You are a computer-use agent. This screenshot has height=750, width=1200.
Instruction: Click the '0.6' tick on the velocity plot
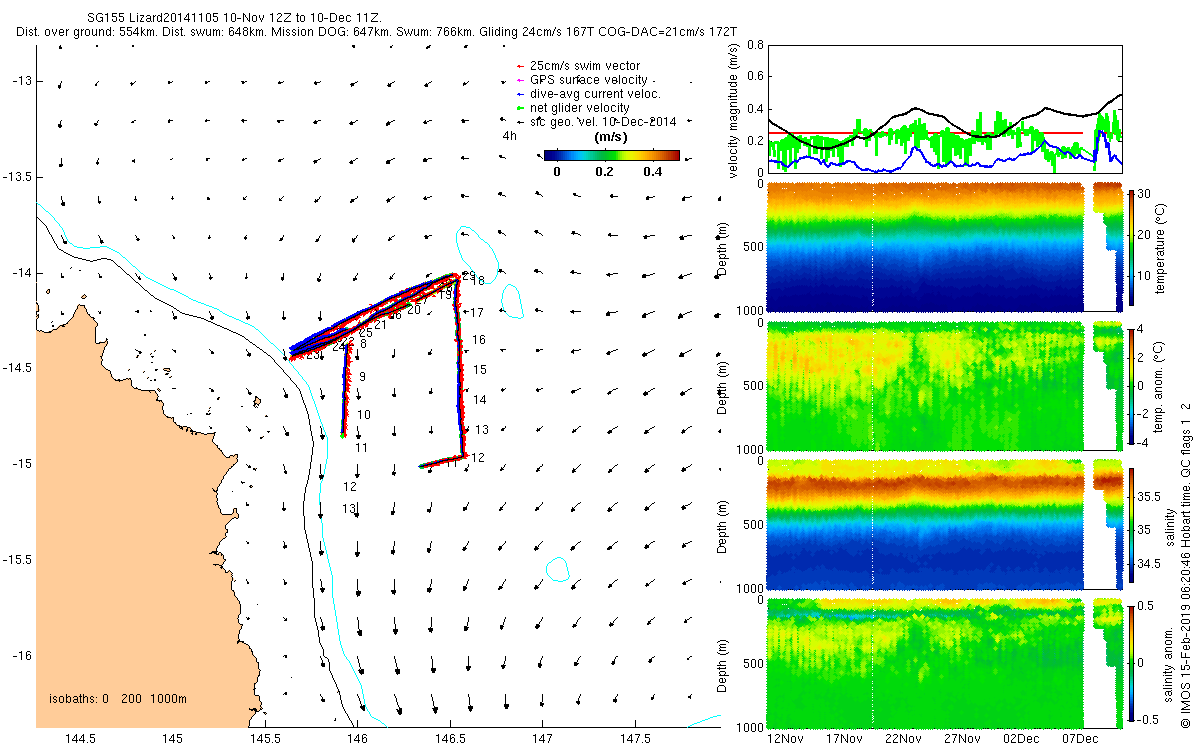coord(755,77)
